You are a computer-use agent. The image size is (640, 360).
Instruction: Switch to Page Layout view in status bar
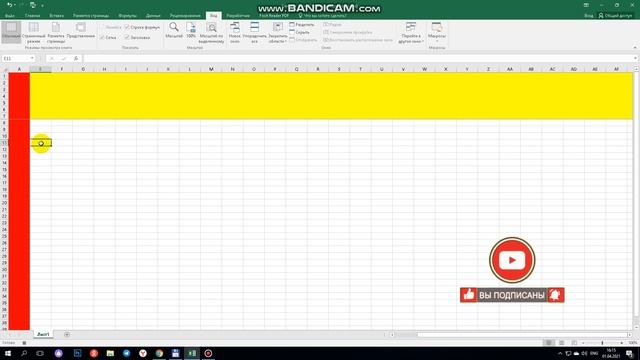tap(562, 343)
